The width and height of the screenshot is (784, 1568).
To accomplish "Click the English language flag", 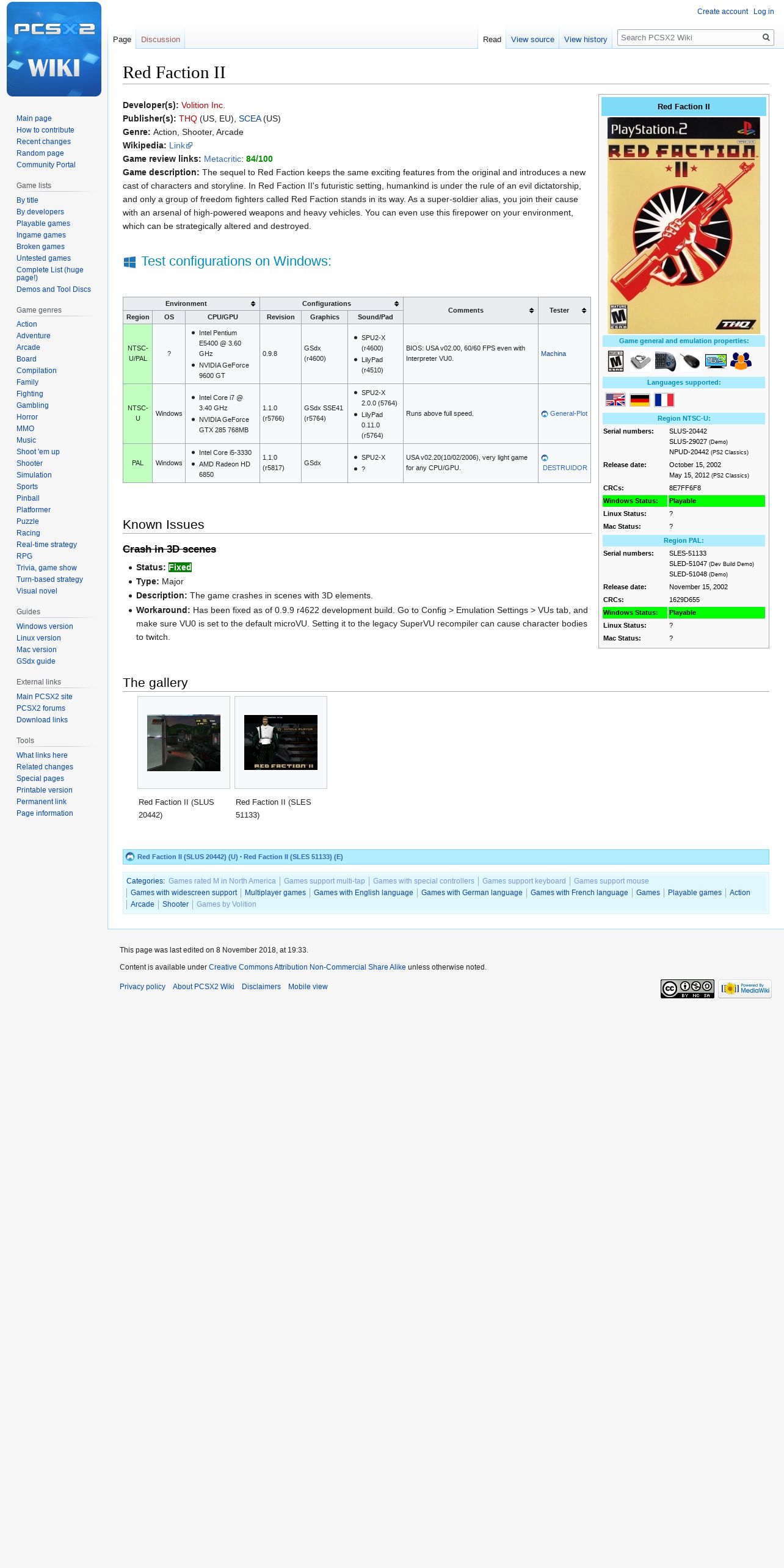I will [x=615, y=400].
